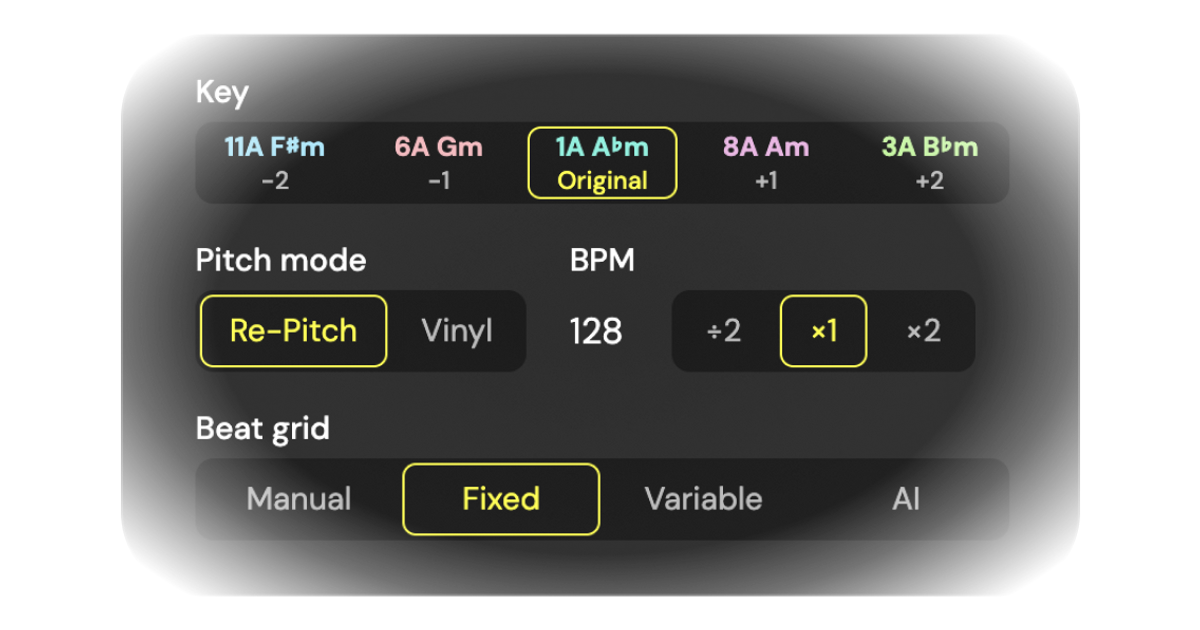Choose the 8A Am key option
The width and height of the screenshot is (1200, 630).
(767, 161)
